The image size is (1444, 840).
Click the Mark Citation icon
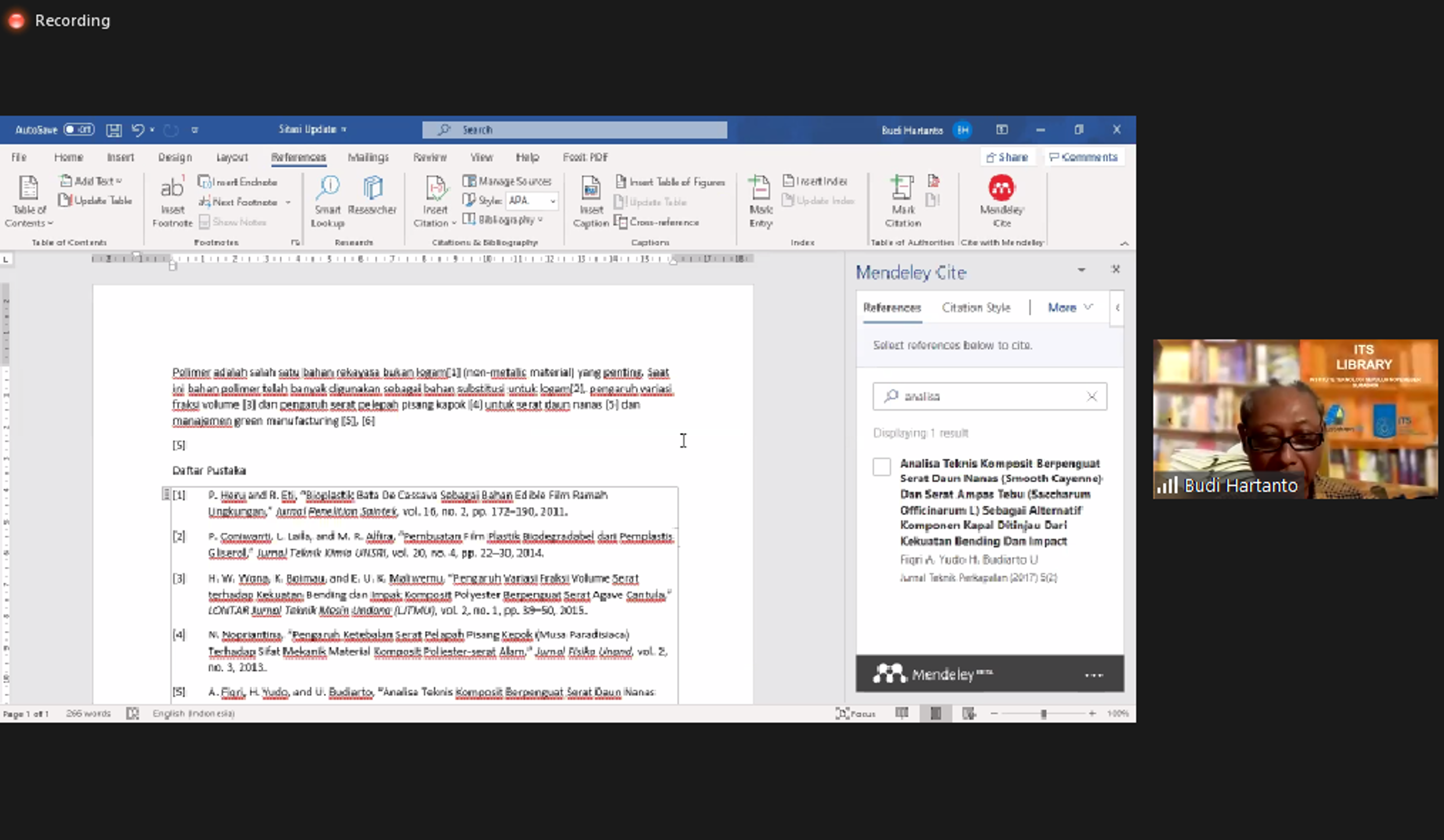point(902,189)
